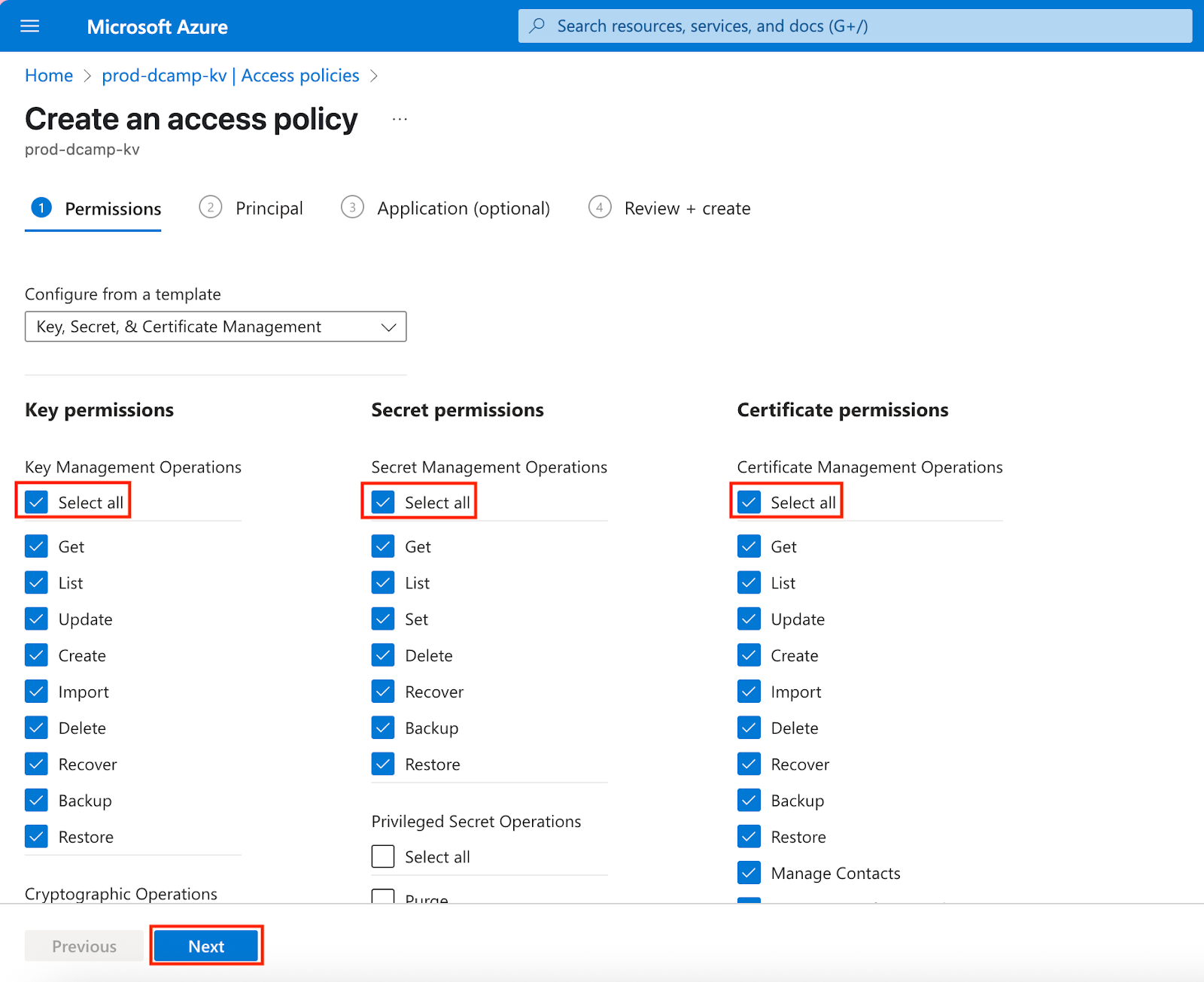Viewport: 1204px width, 982px height.
Task: Uncheck Select all under Key Management Operations
Action: click(35, 501)
